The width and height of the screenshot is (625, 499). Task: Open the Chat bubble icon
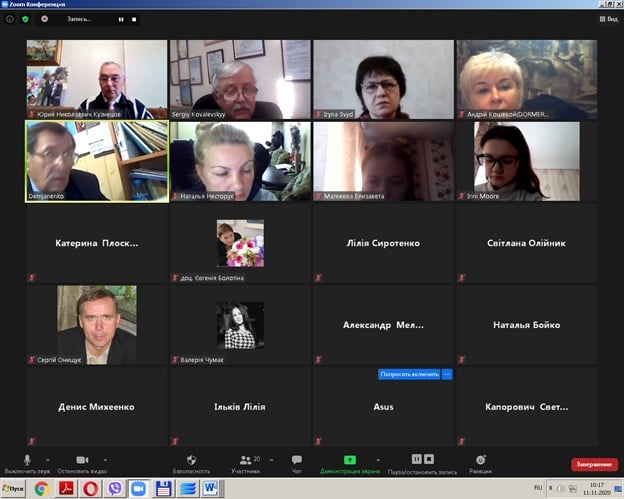coord(297,460)
